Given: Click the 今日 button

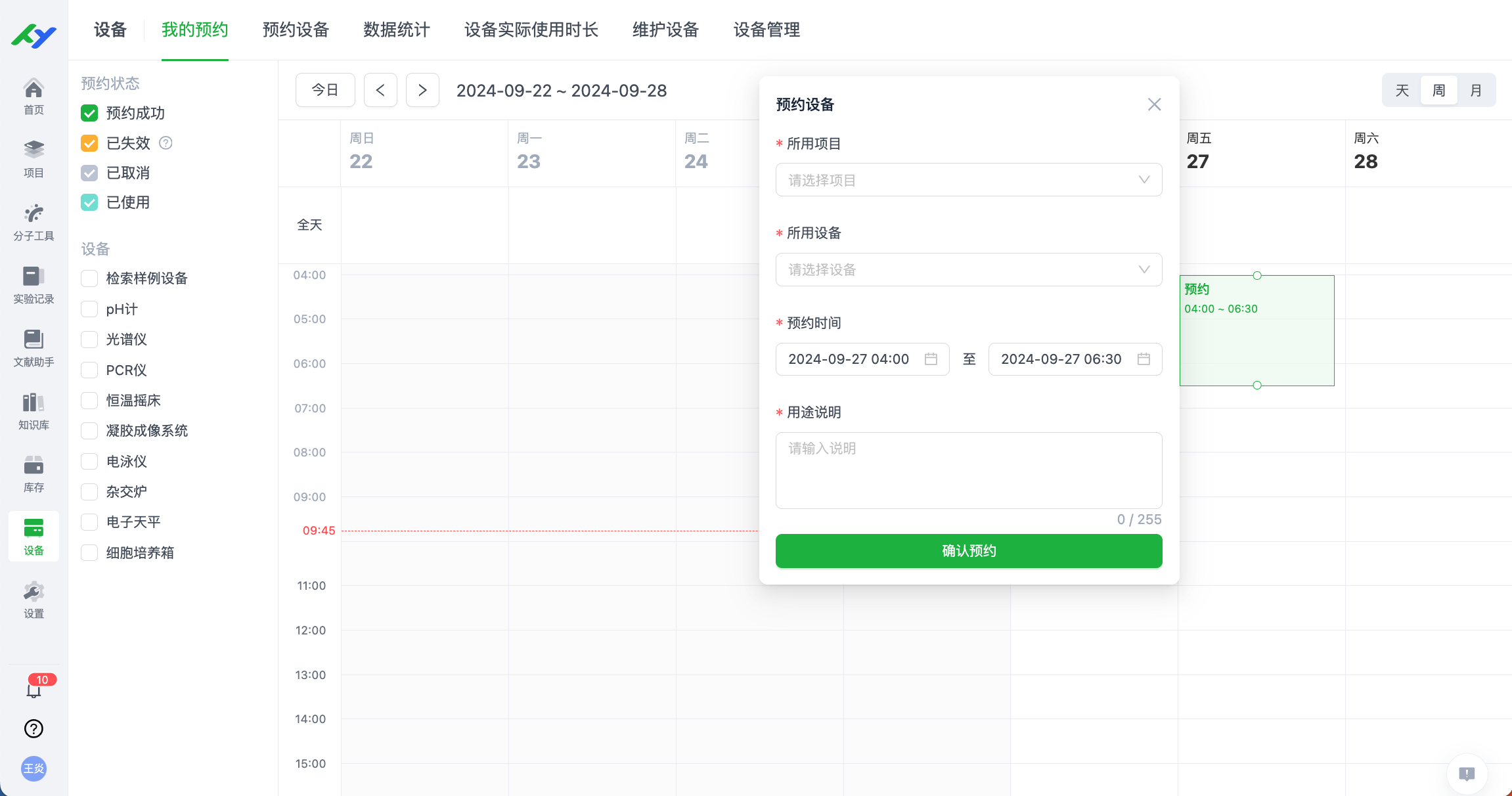Looking at the screenshot, I should [x=325, y=90].
